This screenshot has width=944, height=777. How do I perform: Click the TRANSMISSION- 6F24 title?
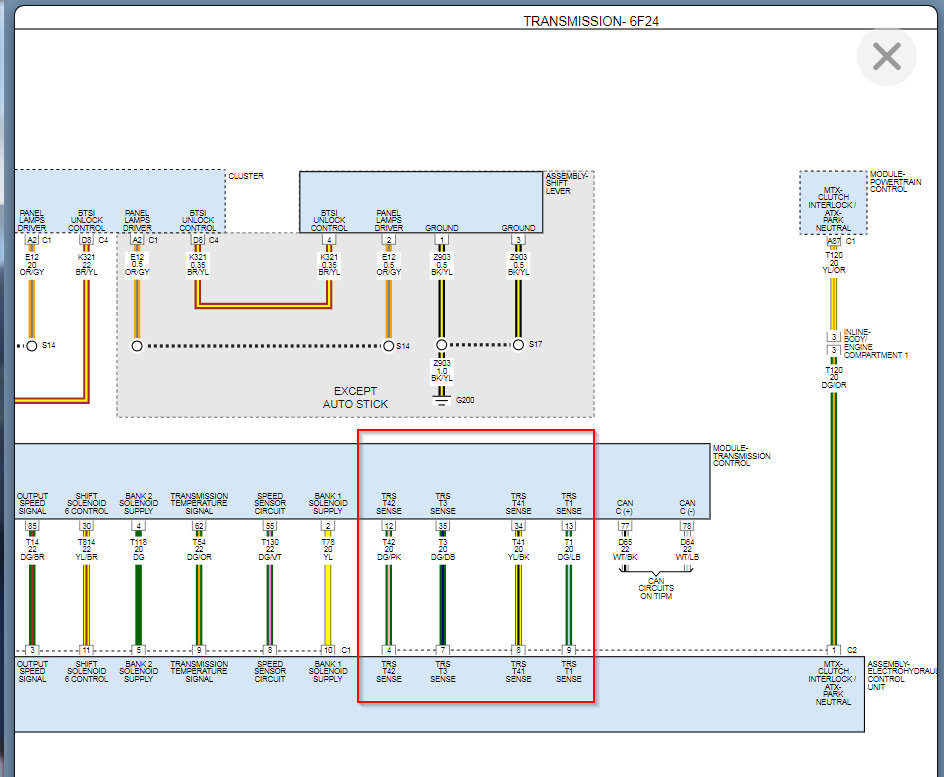(x=591, y=21)
